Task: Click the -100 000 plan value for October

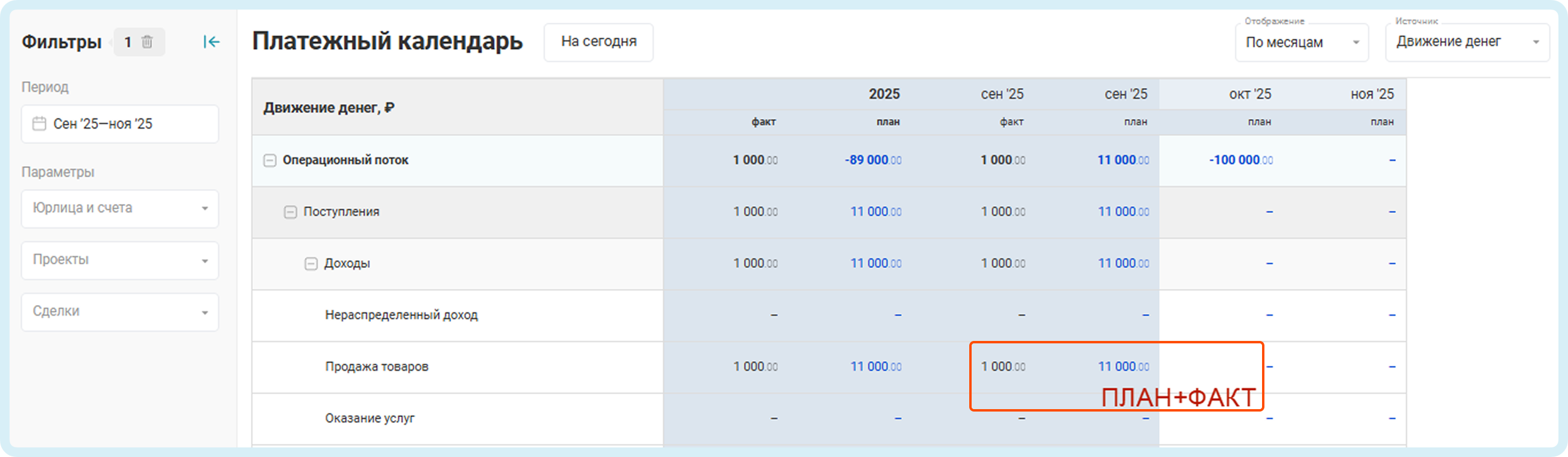Action: (x=1240, y=160)
